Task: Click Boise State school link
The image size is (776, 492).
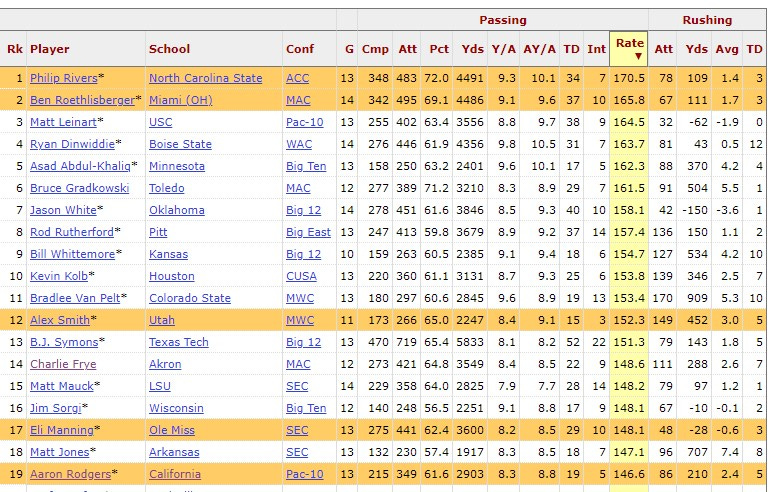Action: [x=180, y=144]
